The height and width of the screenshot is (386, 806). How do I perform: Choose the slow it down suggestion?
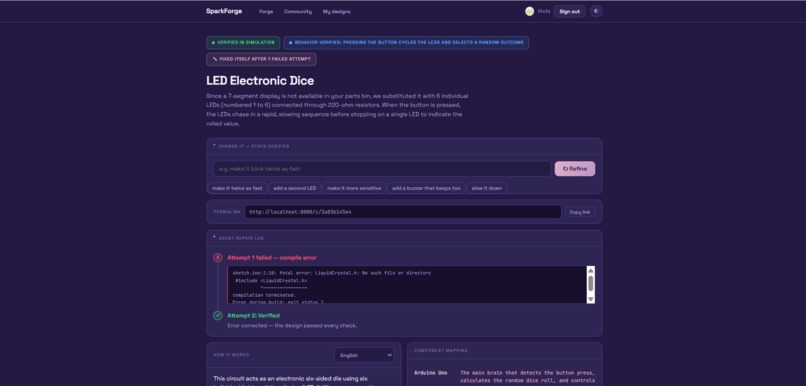click(x=486, y=188)
